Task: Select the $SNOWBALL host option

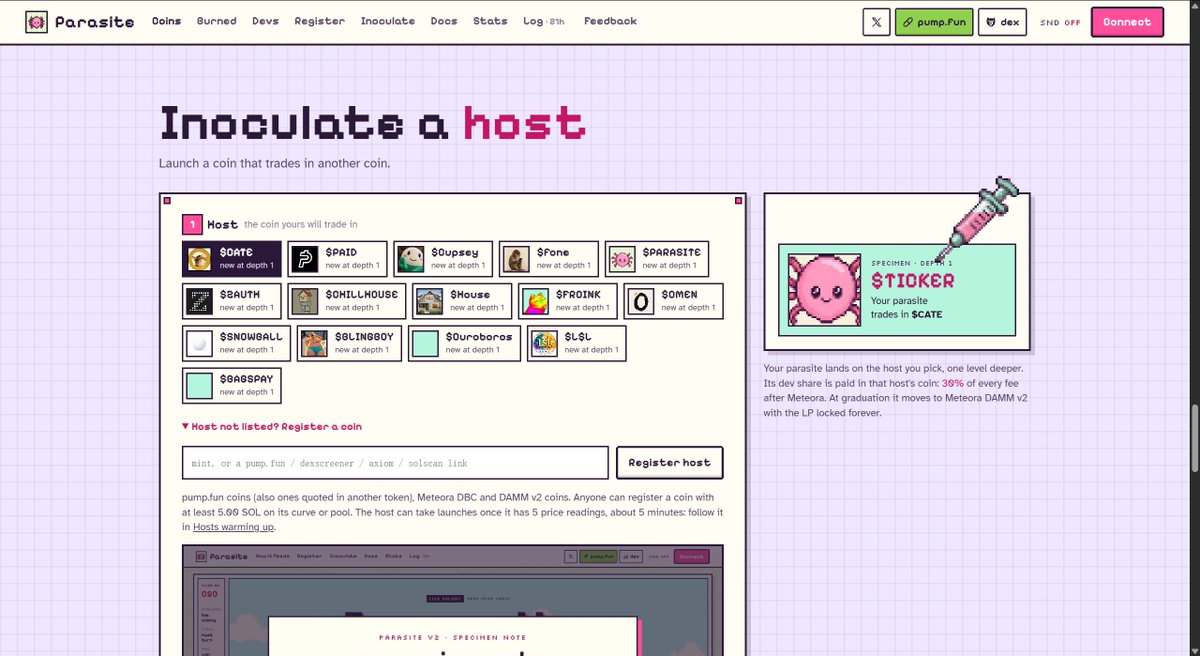Action: (236, 343)
